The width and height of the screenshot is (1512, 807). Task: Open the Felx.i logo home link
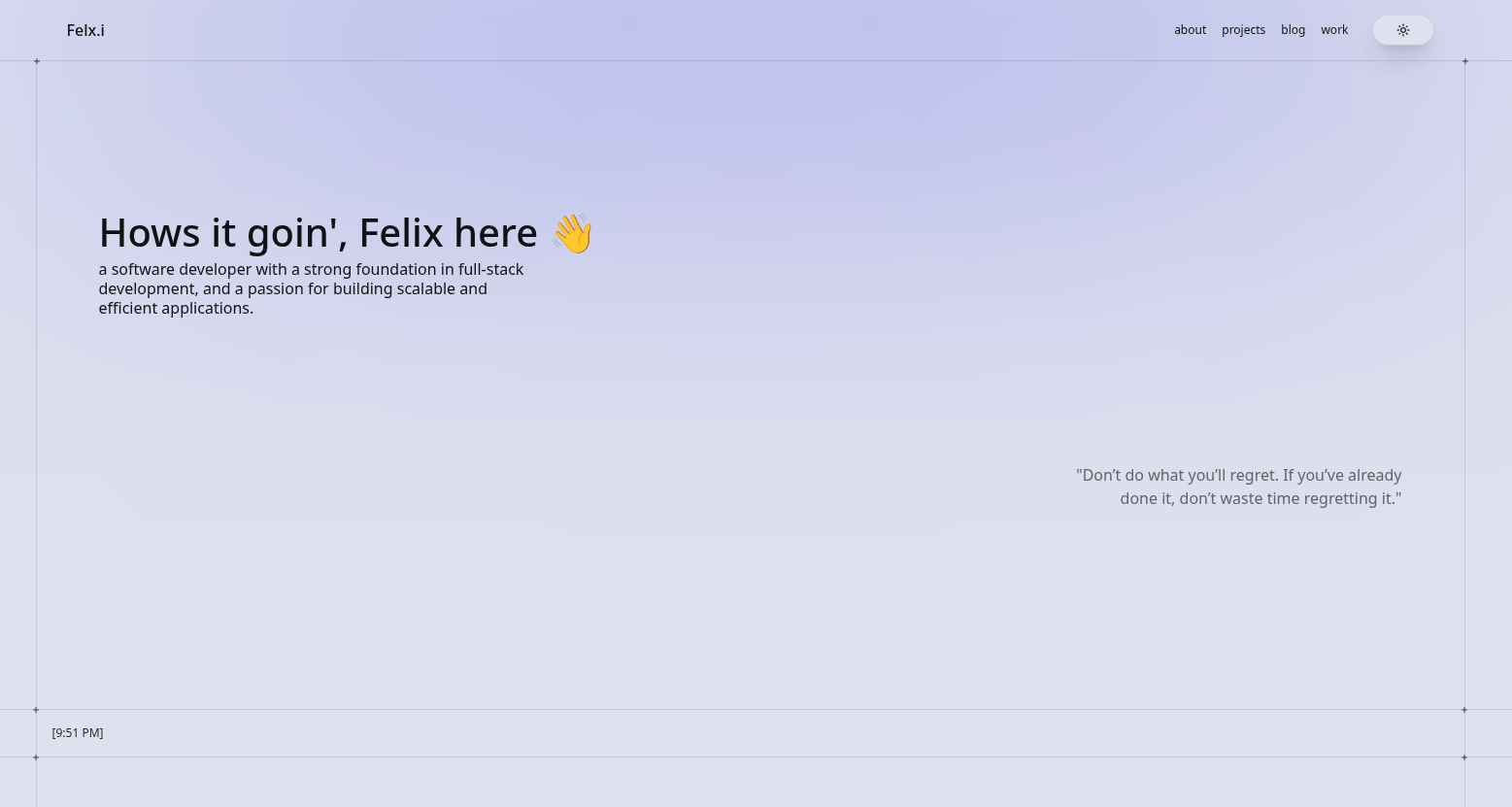(x=85, y=30)
